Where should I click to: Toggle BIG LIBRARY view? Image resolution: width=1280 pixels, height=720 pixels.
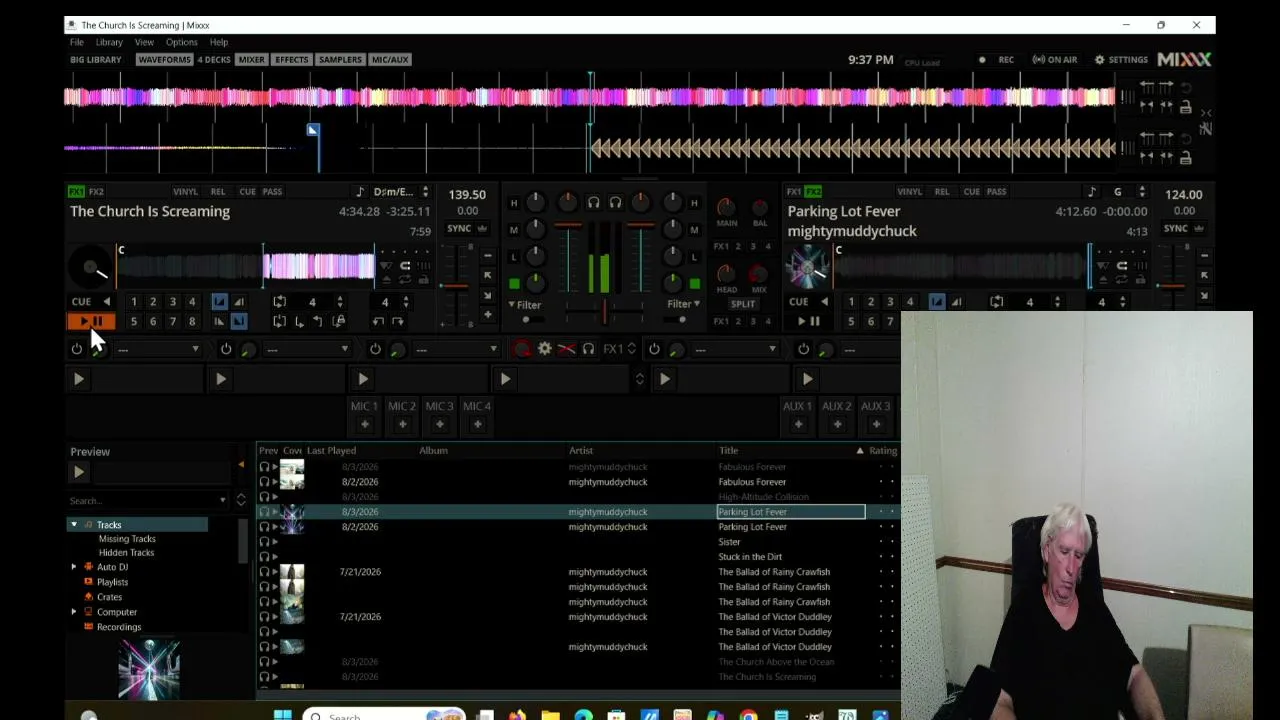[96, 60]
